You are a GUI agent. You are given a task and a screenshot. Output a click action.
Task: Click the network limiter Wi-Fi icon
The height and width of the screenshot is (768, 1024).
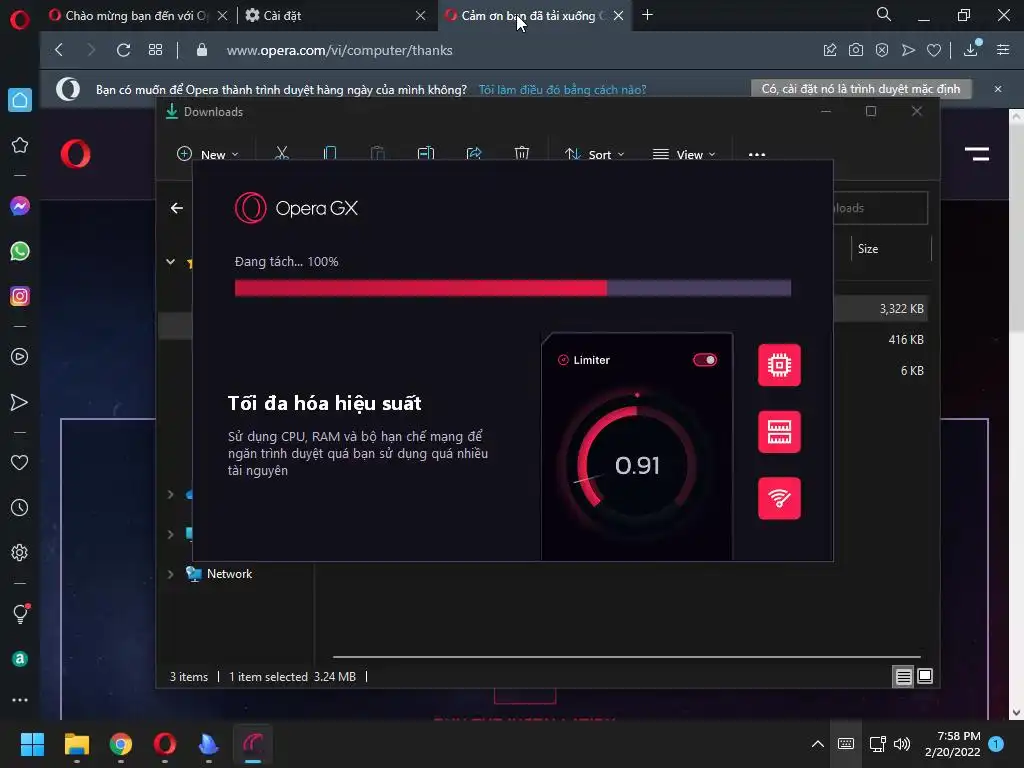pyautogui.click(x=779, y=498)
